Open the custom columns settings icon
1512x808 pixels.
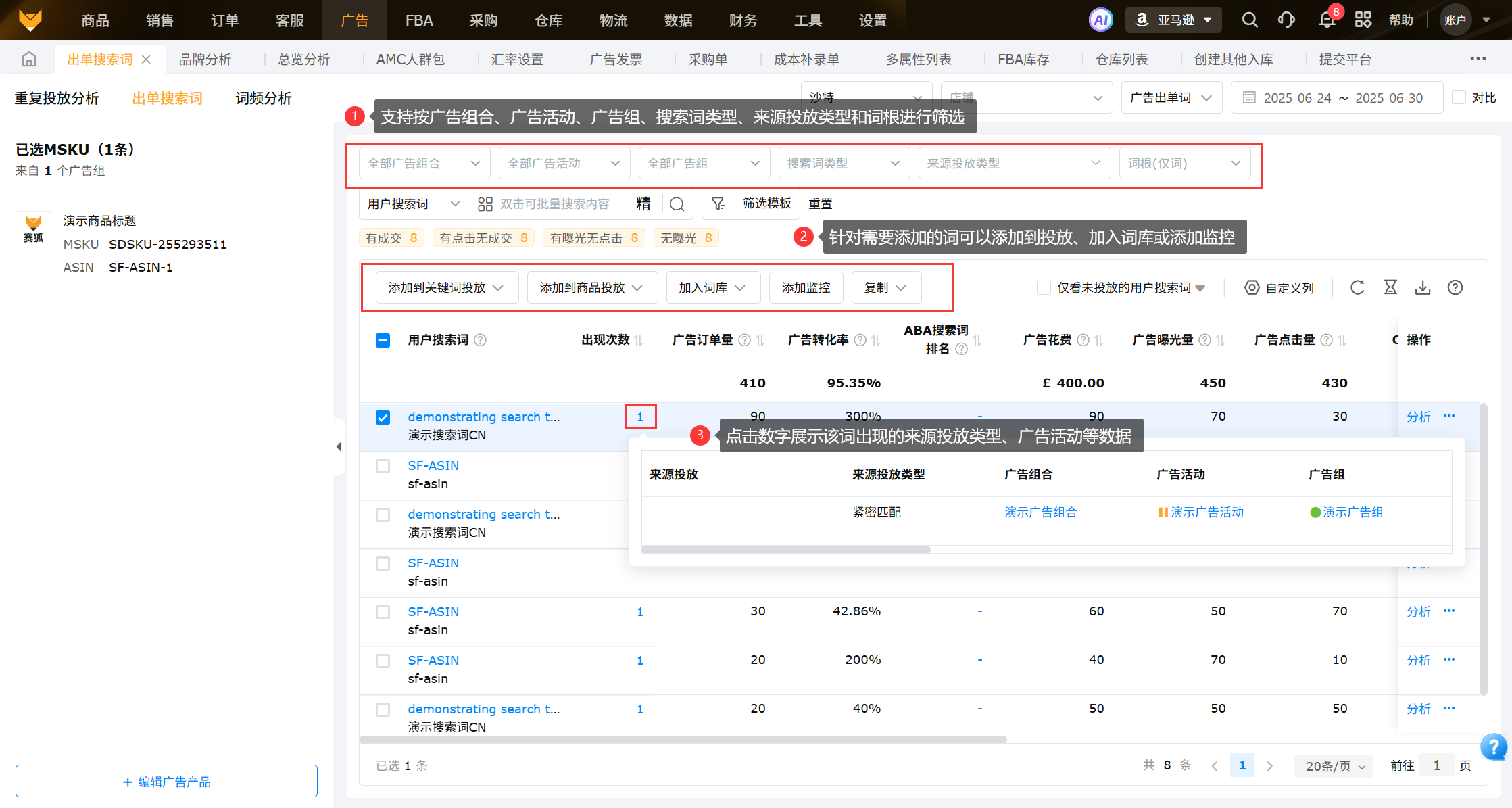(1252, 288)
